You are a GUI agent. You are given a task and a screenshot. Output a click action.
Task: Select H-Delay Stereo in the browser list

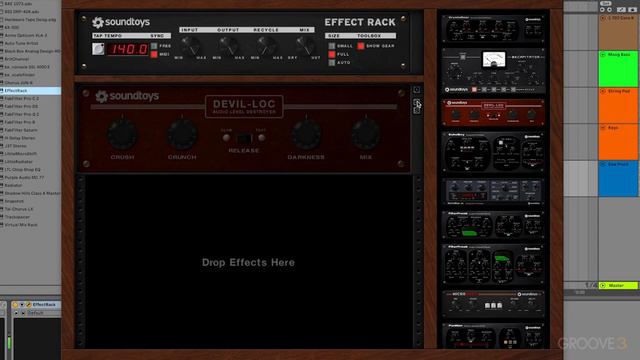(x=31, y=138)
